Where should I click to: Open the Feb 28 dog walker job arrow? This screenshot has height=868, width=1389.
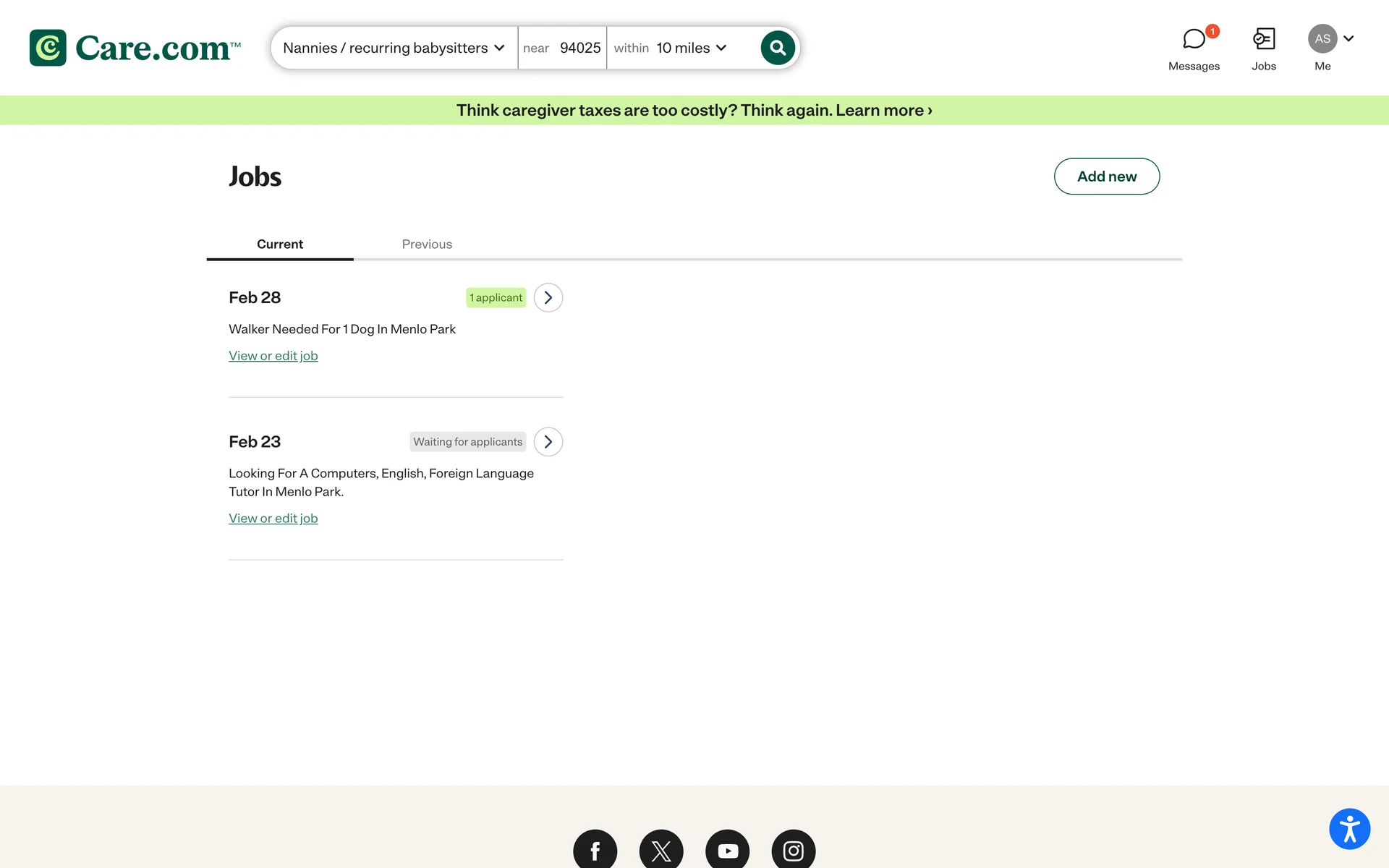[548, 297]
